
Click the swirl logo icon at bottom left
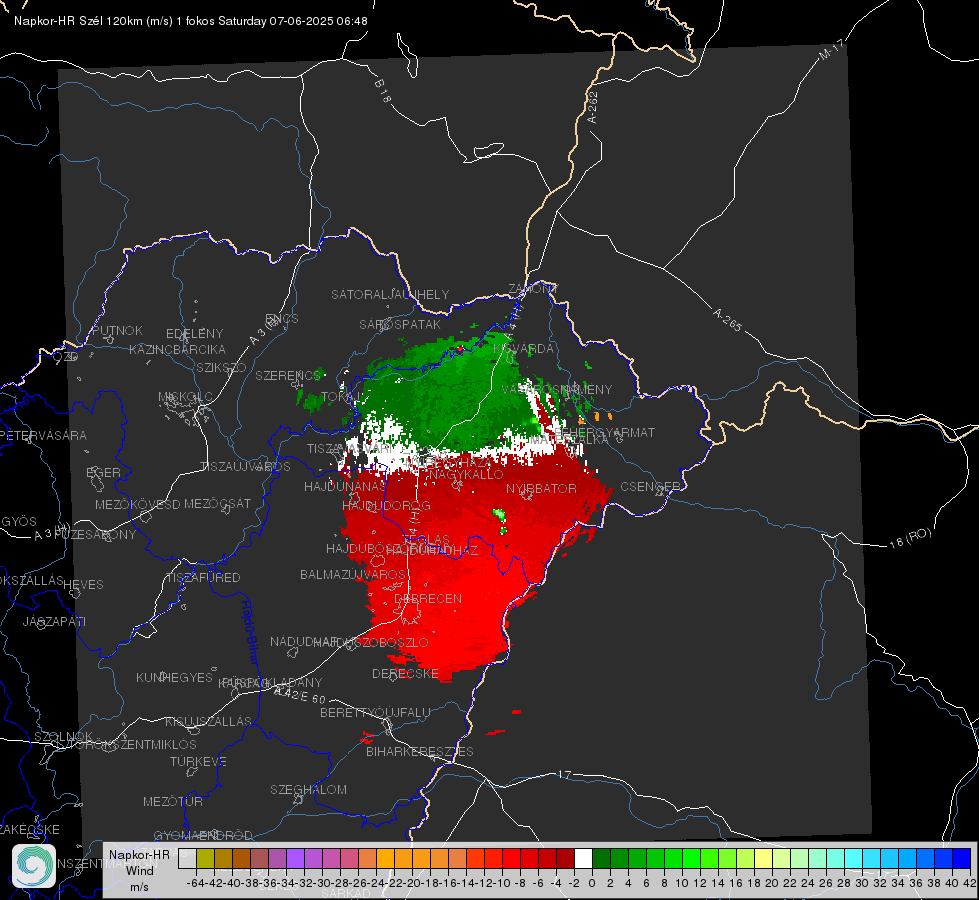(34, 866)
